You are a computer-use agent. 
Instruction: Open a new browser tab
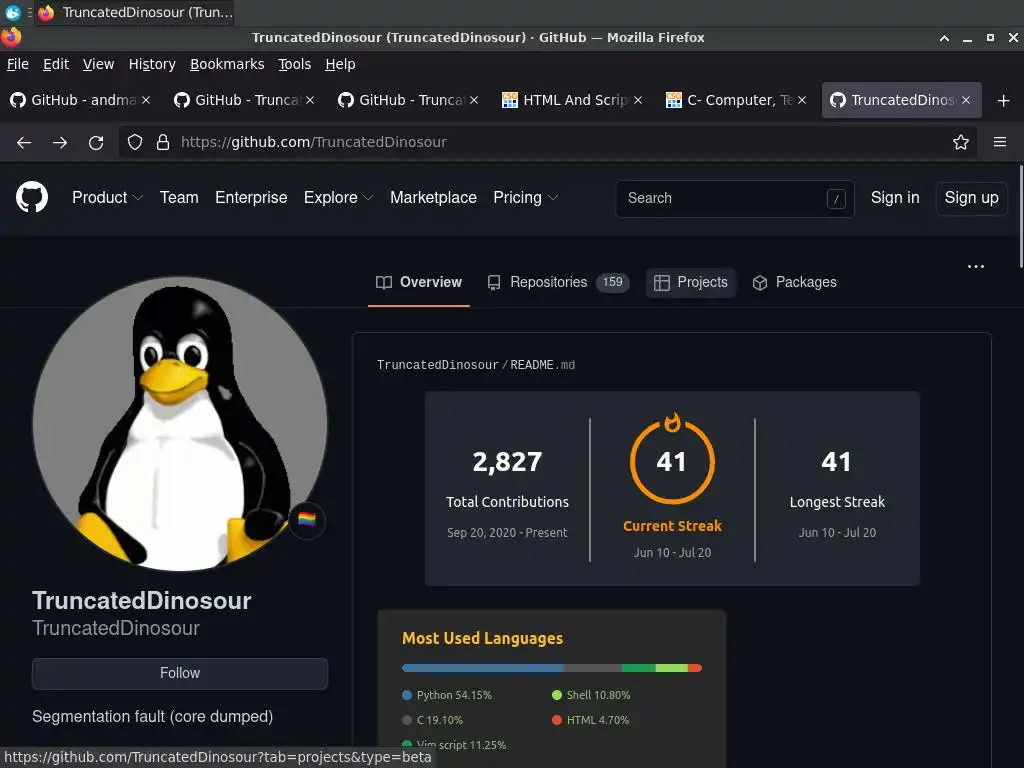(1004, 101)
